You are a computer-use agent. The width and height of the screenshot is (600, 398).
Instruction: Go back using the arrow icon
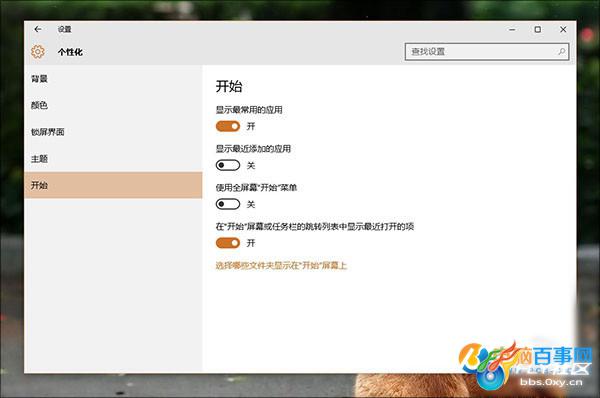click(38, 29)
